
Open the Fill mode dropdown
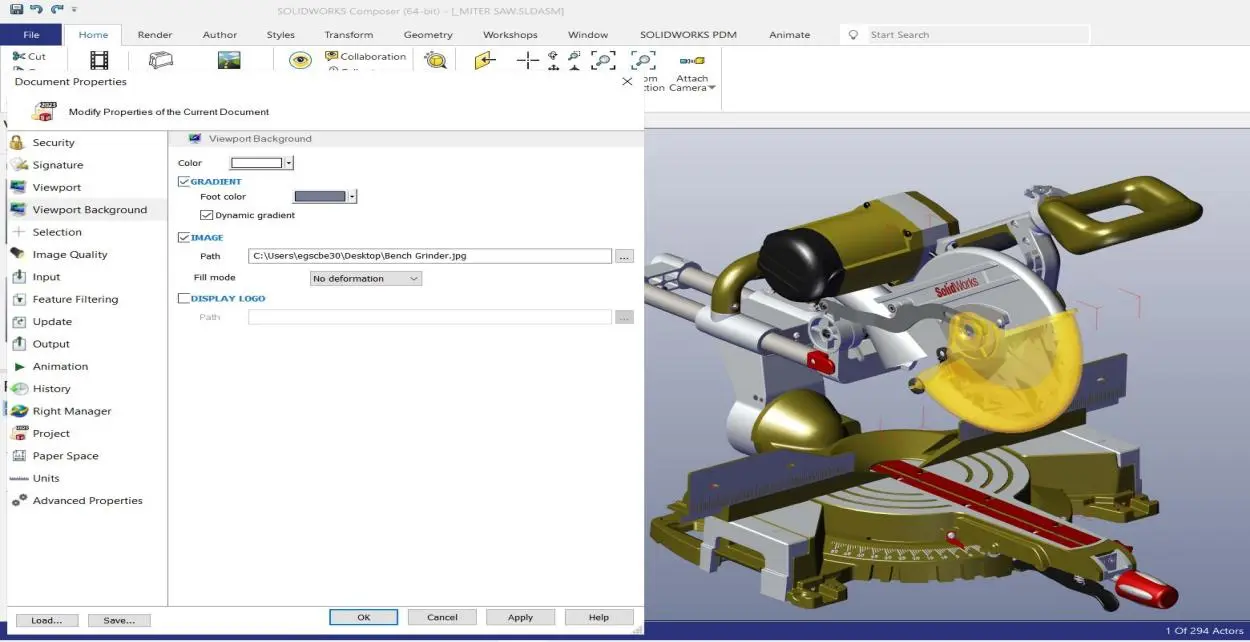tap(366, 279)
